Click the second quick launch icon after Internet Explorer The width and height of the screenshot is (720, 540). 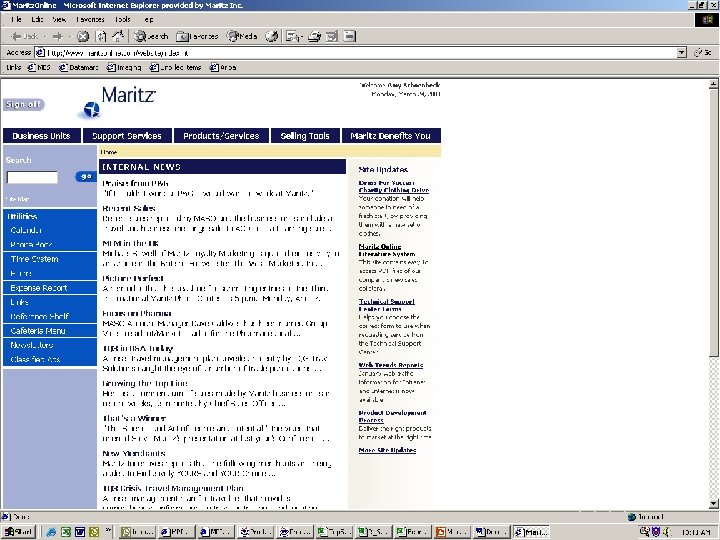coord(66,532)
